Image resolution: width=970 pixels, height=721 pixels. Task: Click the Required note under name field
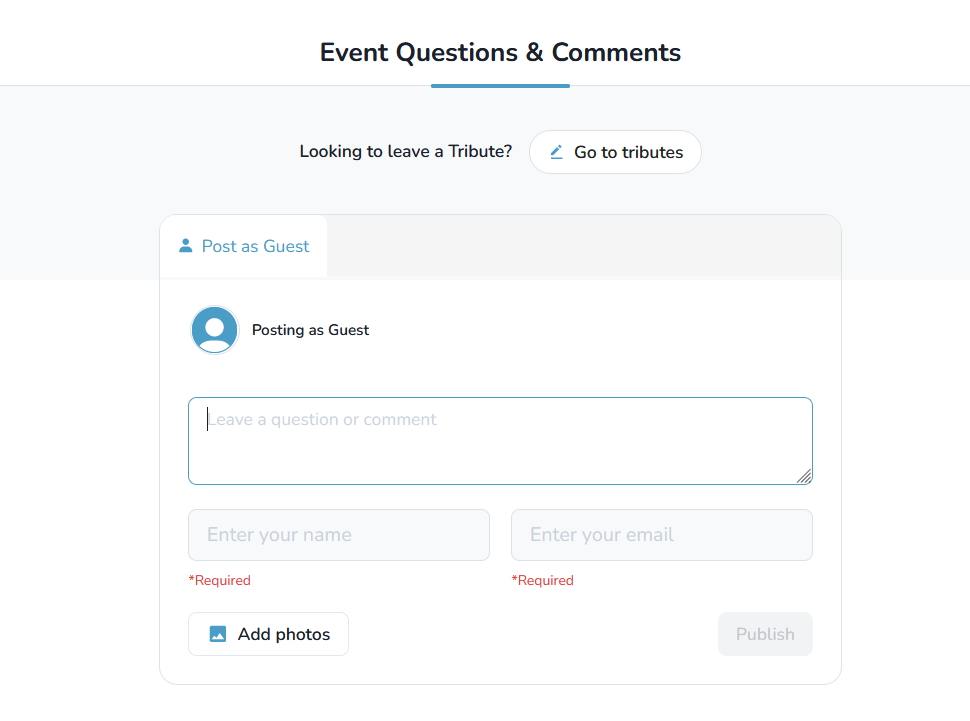[220, 581]
